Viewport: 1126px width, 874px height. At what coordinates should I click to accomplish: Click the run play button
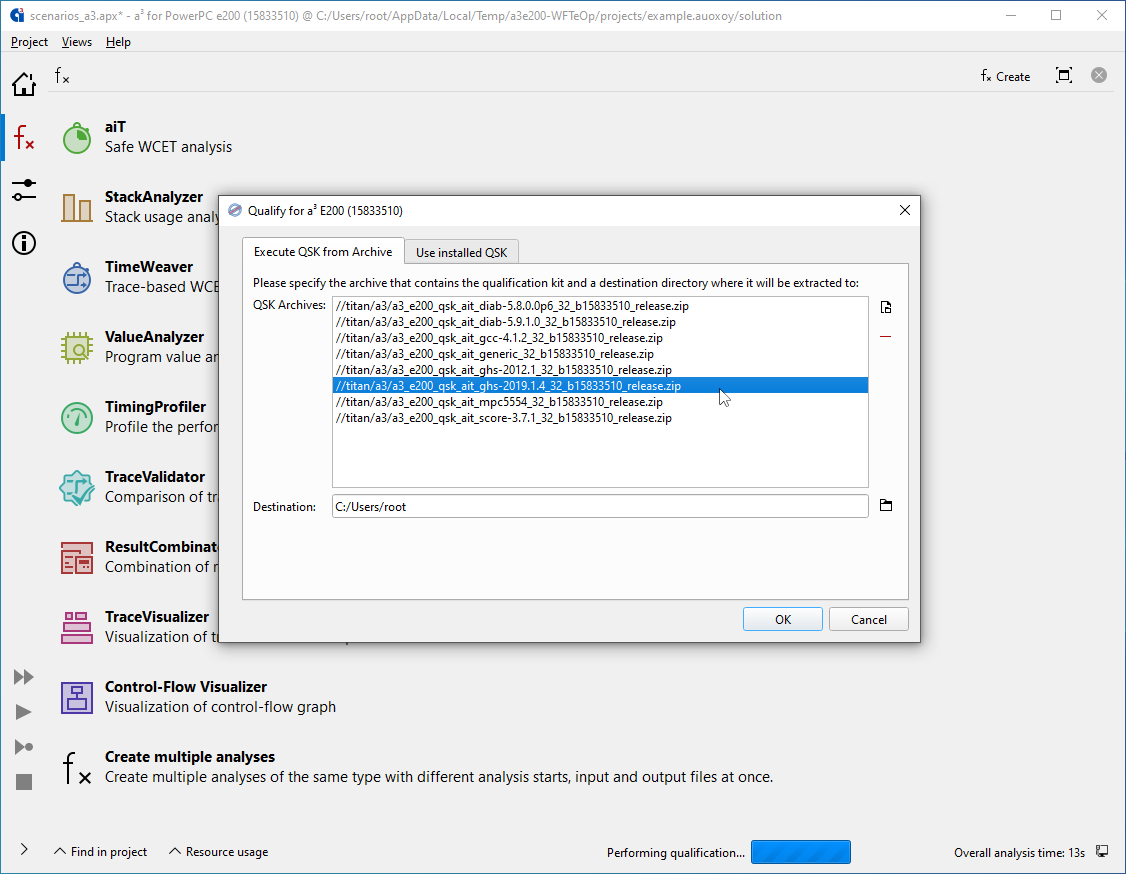pos(24,712)
